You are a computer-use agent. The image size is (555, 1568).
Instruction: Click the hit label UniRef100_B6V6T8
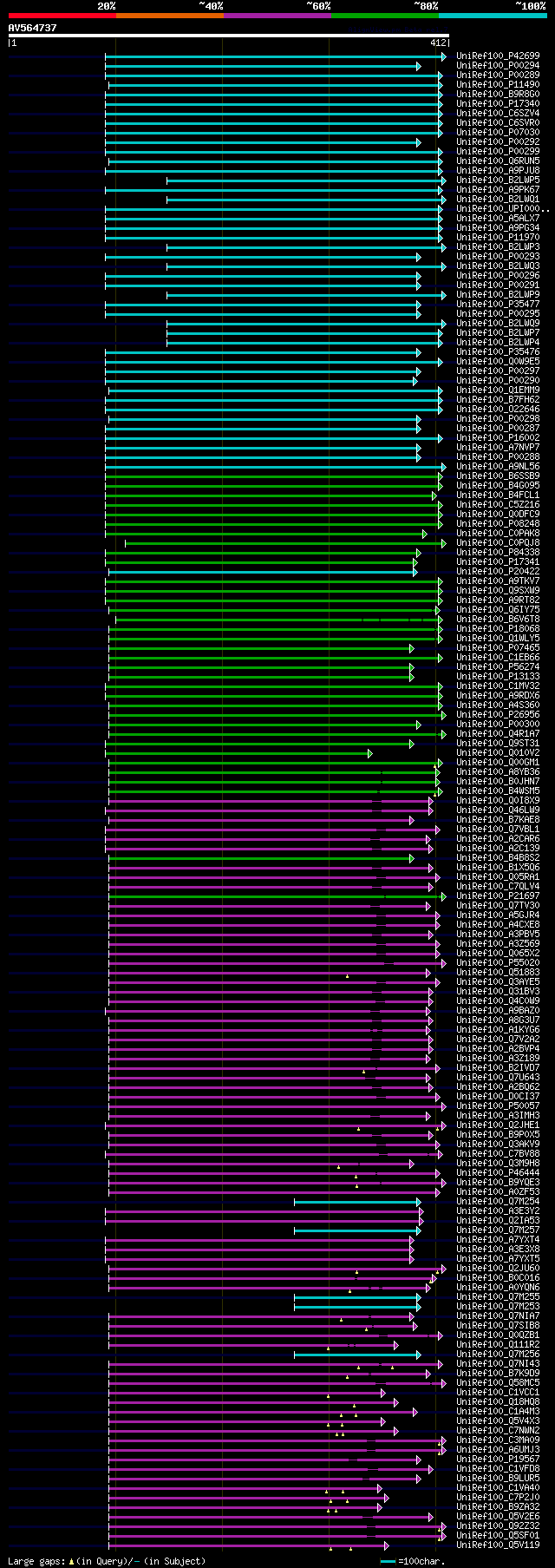click(498, 620)
